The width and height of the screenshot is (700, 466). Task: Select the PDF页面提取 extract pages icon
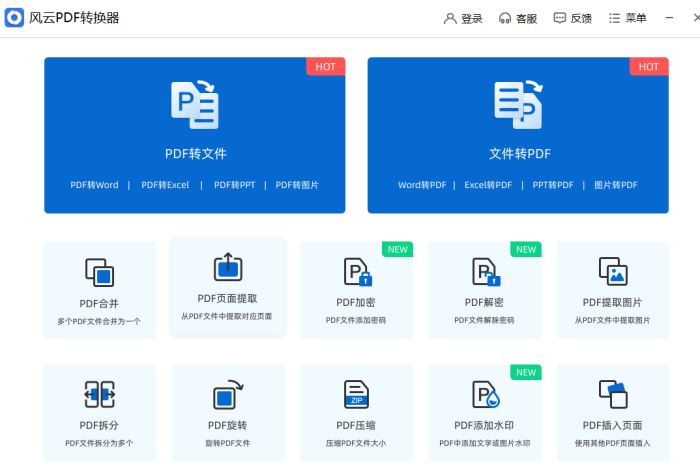pos(228,267)
